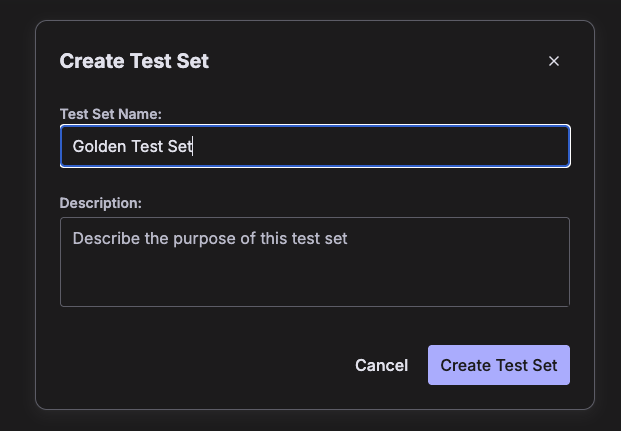Click the word "Name:" in the field label
Image resolution: width=621 pixels, height=431 pixels.
[x=140, y=114]
